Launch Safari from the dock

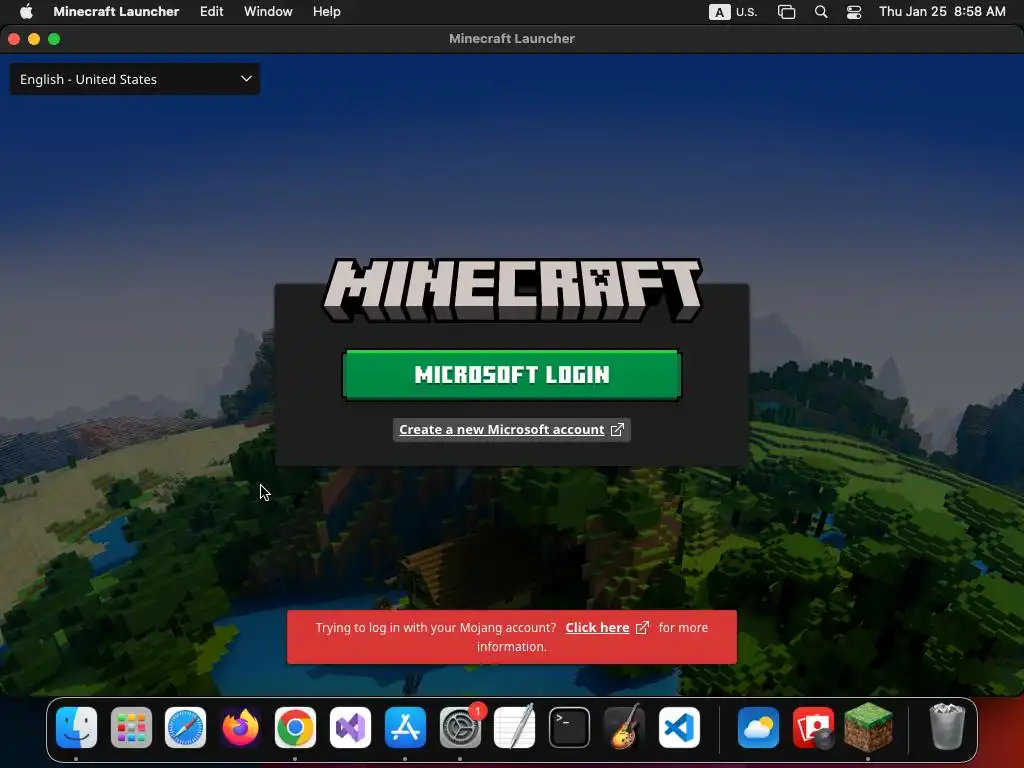(x=185, y=727)
